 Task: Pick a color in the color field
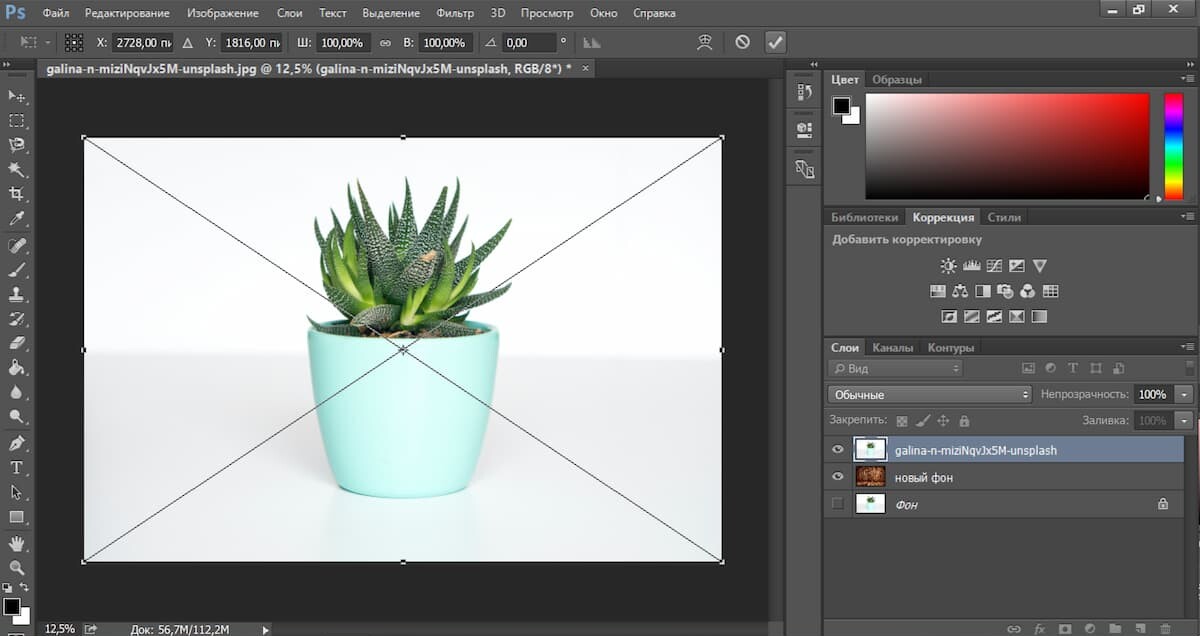pos(1007,145)
